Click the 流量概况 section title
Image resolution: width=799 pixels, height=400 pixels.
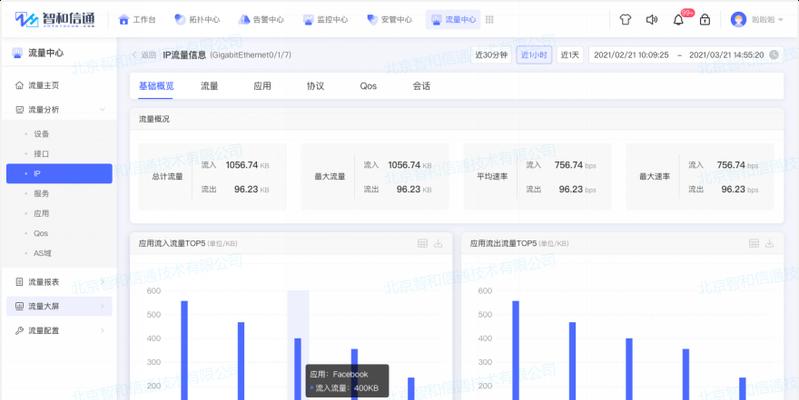154,119
